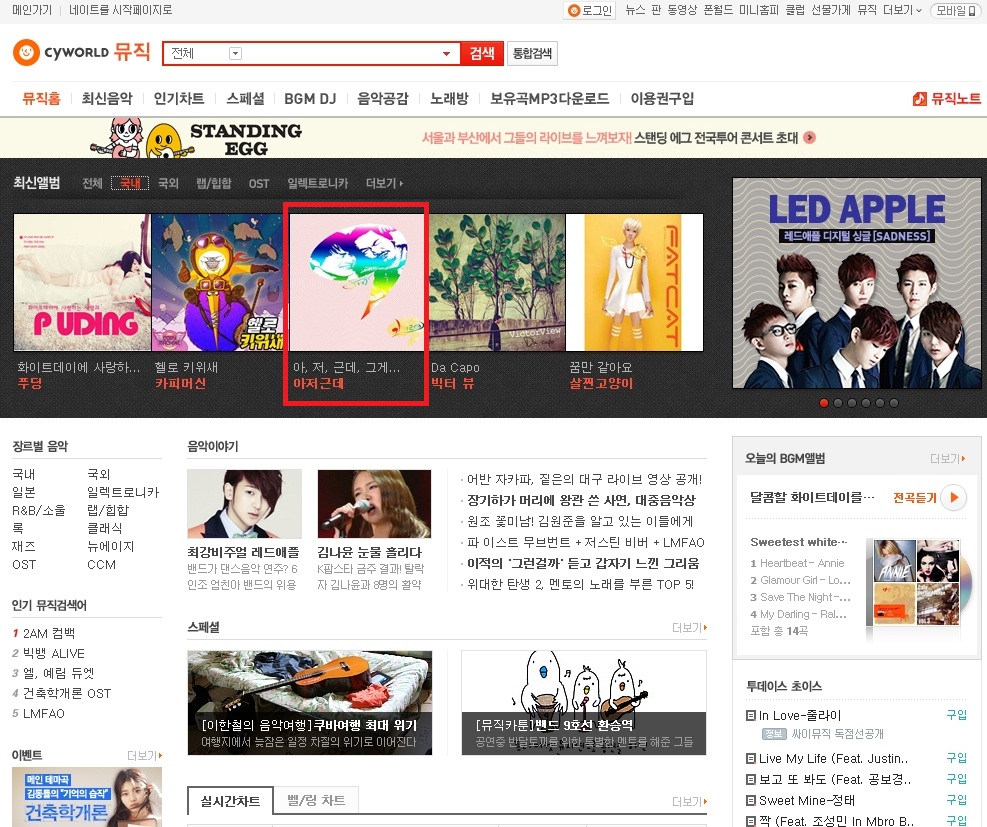Click the login icon button 로그인
The height and width of the screenshot is (827, 987).
point(590,10)
